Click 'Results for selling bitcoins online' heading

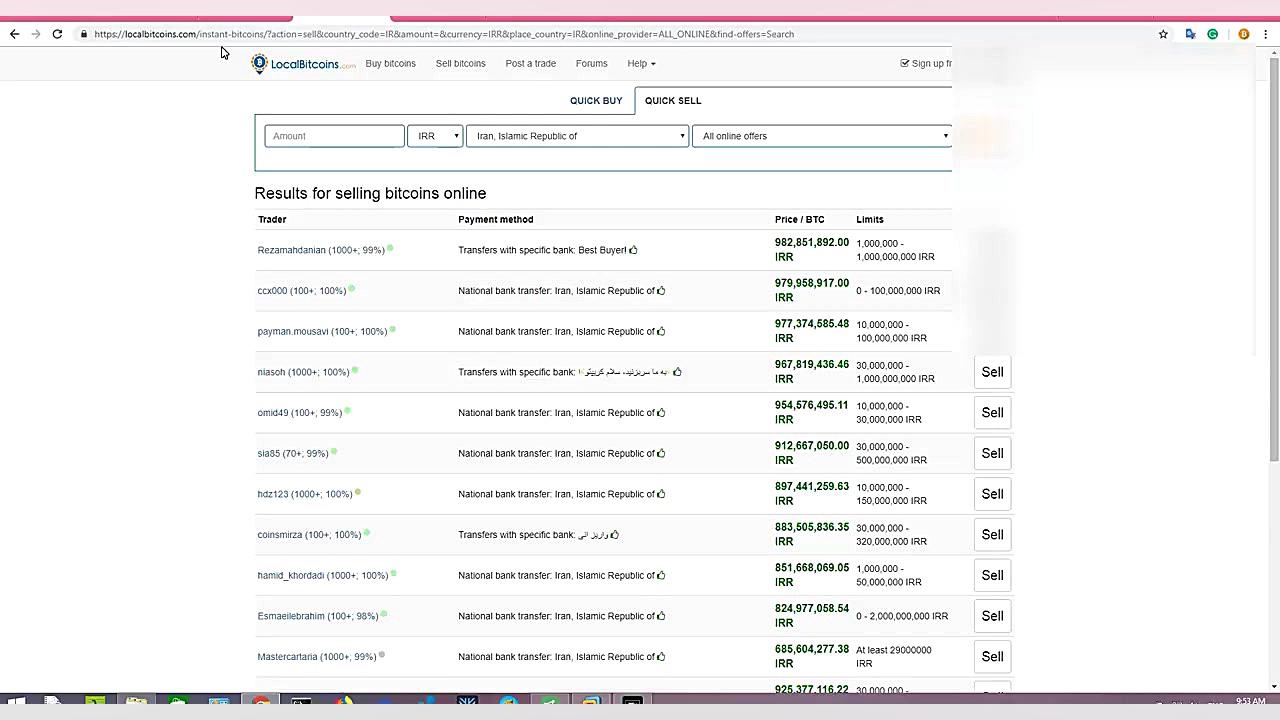click(370, 193)
